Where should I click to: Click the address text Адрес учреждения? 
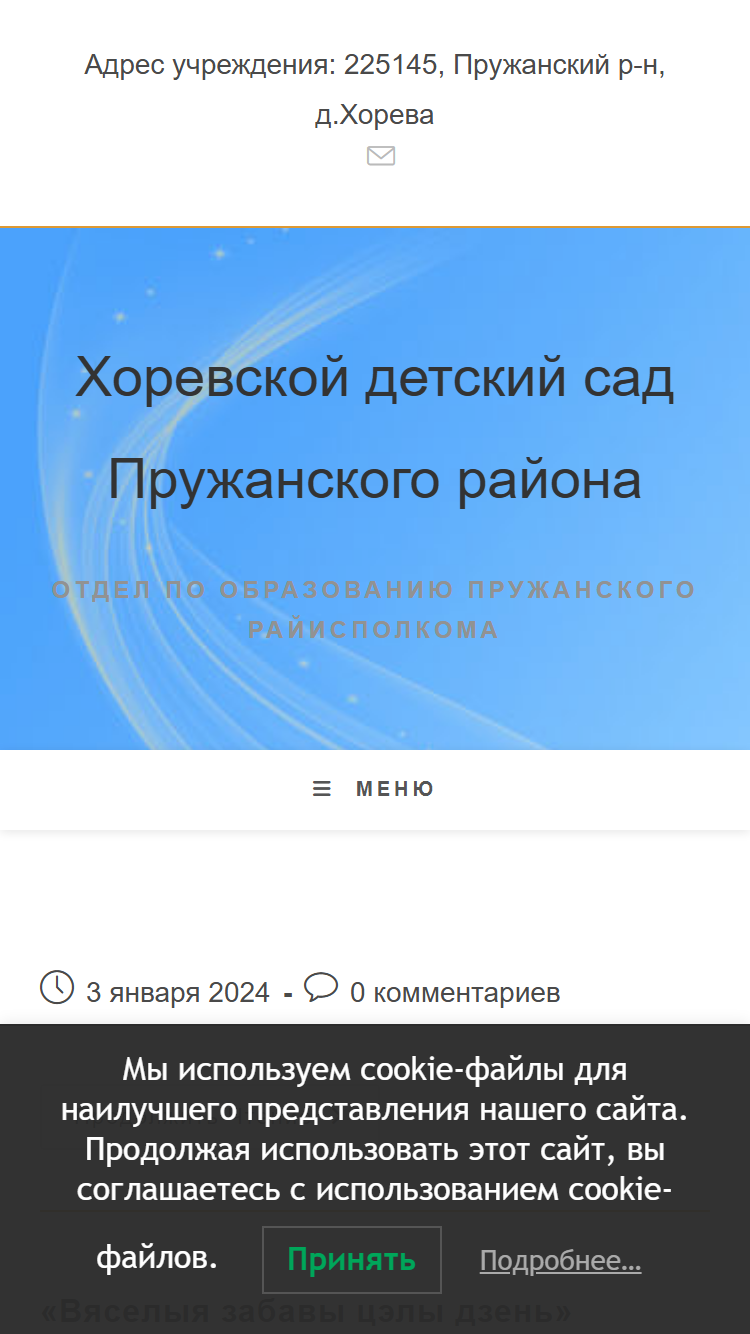click(x=375, y=90)
